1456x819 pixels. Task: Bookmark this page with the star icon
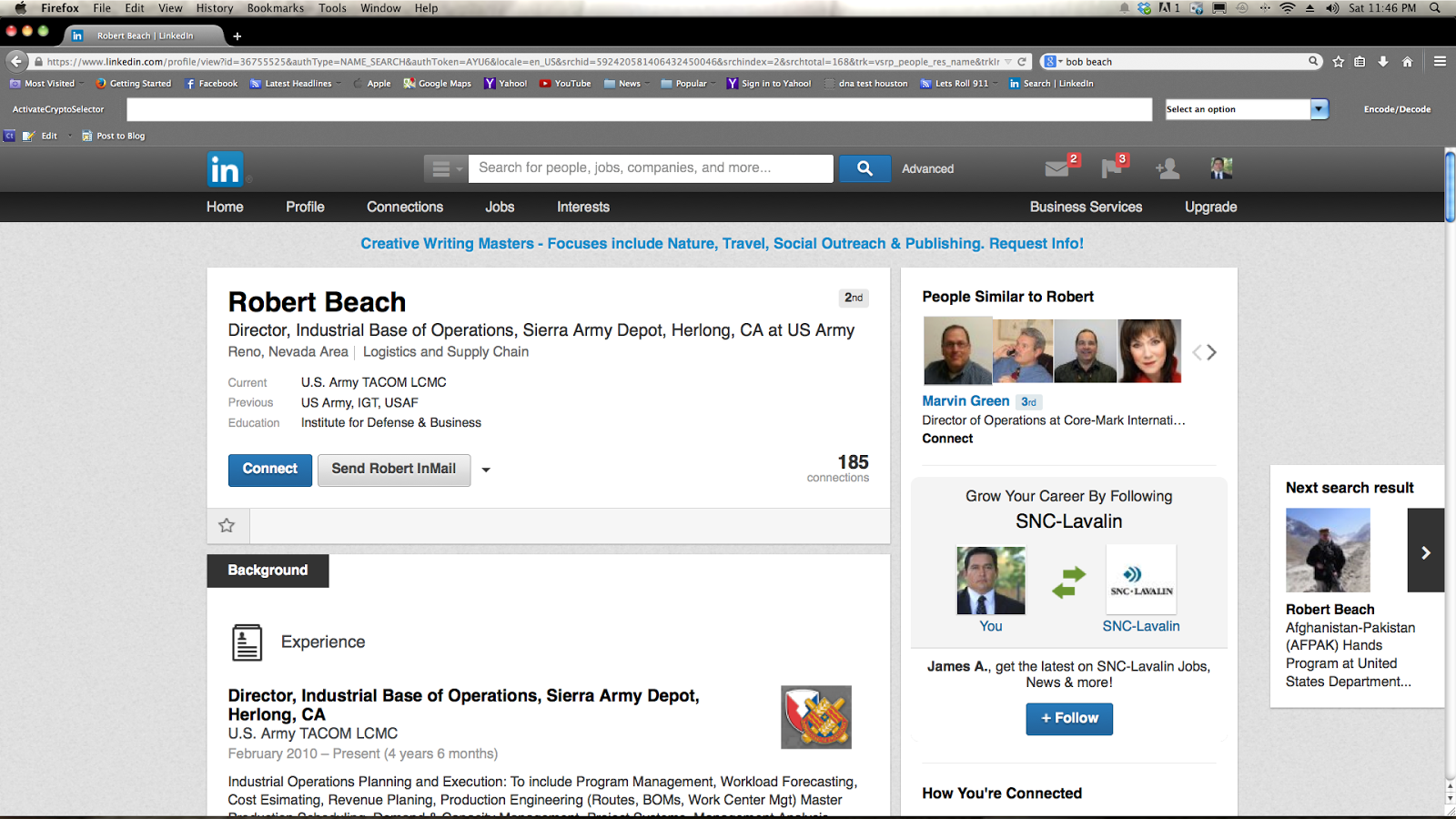point(1338,62)
